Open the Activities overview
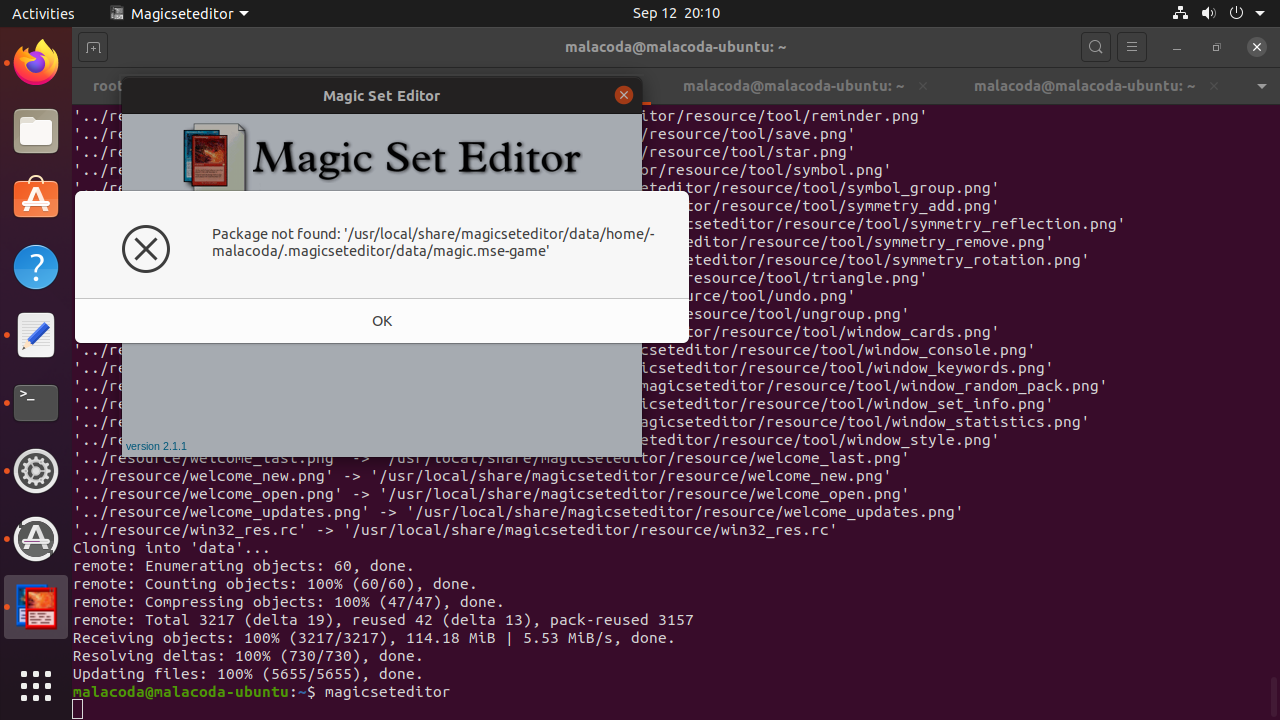This screenshot has height=720, width=1280. tap(43, 13)
